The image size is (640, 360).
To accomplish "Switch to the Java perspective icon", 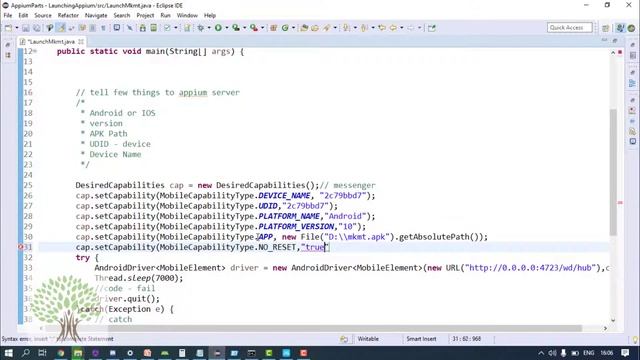I will (620, 28).
